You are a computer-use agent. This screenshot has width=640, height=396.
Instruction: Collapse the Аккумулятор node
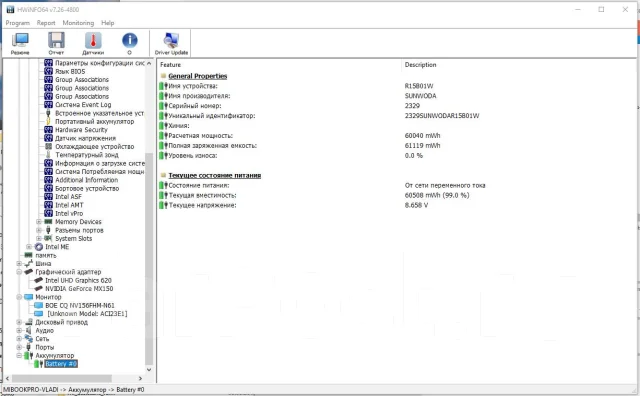[19, 356]
